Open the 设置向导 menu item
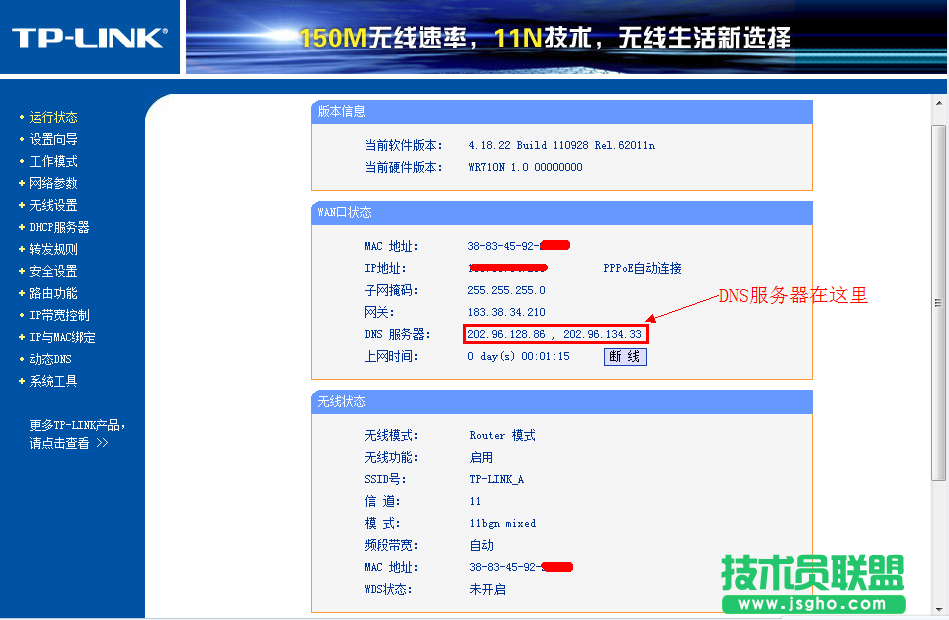Screen dimensions: 949x620 coord(53,139)
